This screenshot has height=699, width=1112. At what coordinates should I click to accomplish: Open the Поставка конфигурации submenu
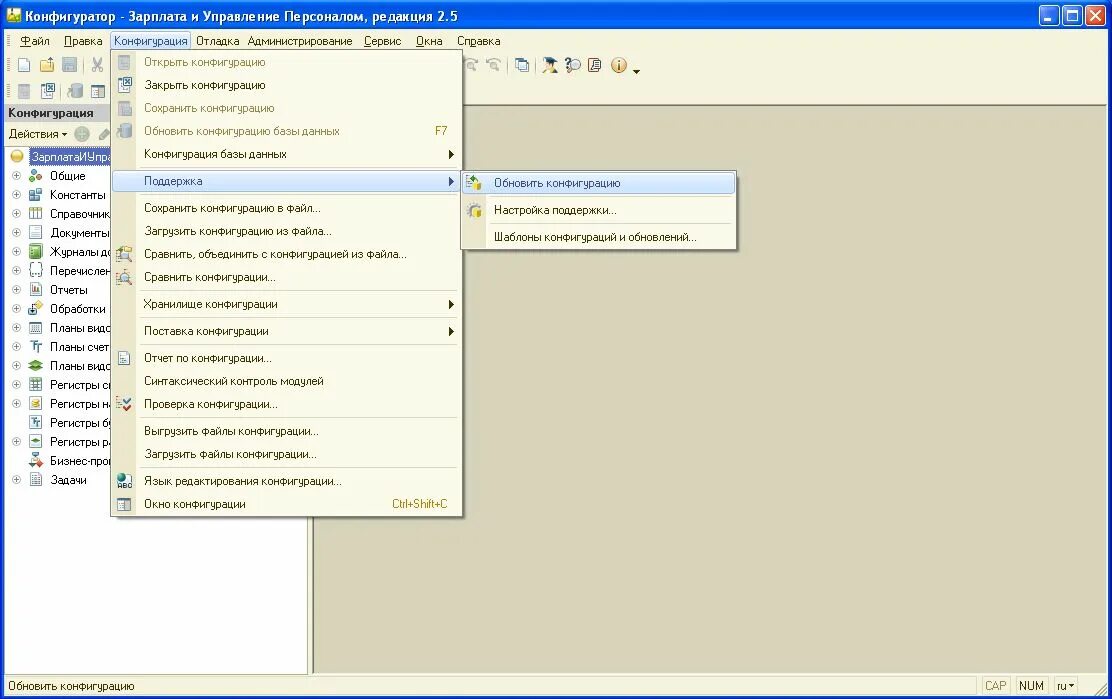(287, 331)
